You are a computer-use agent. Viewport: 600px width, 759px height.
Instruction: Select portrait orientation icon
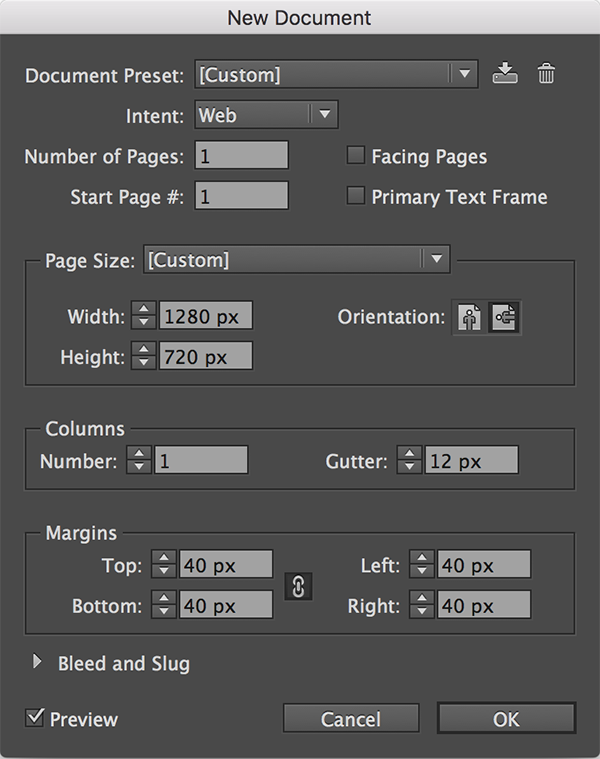[x=469, y=318]
